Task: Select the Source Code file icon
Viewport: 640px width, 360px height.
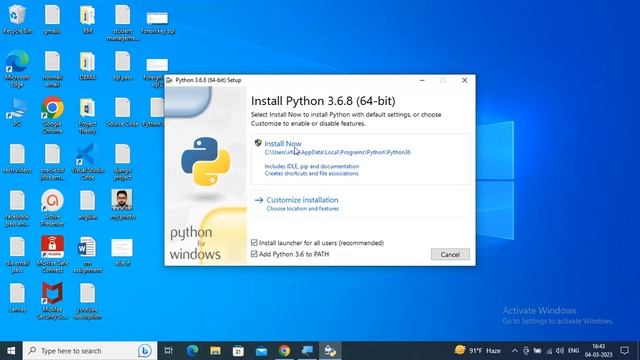Action: [122, 112]
